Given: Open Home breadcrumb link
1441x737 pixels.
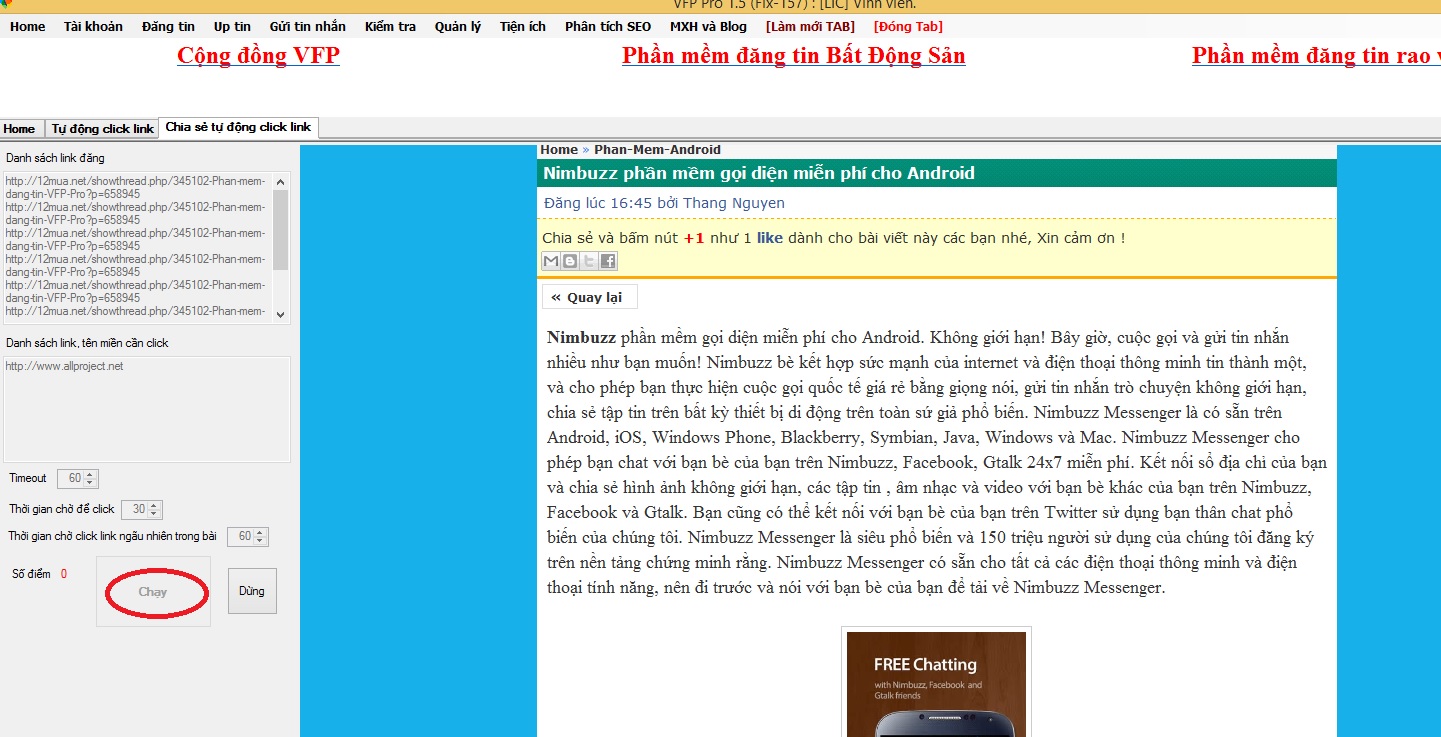Looking at the screenshot, I should click(559, 150).
